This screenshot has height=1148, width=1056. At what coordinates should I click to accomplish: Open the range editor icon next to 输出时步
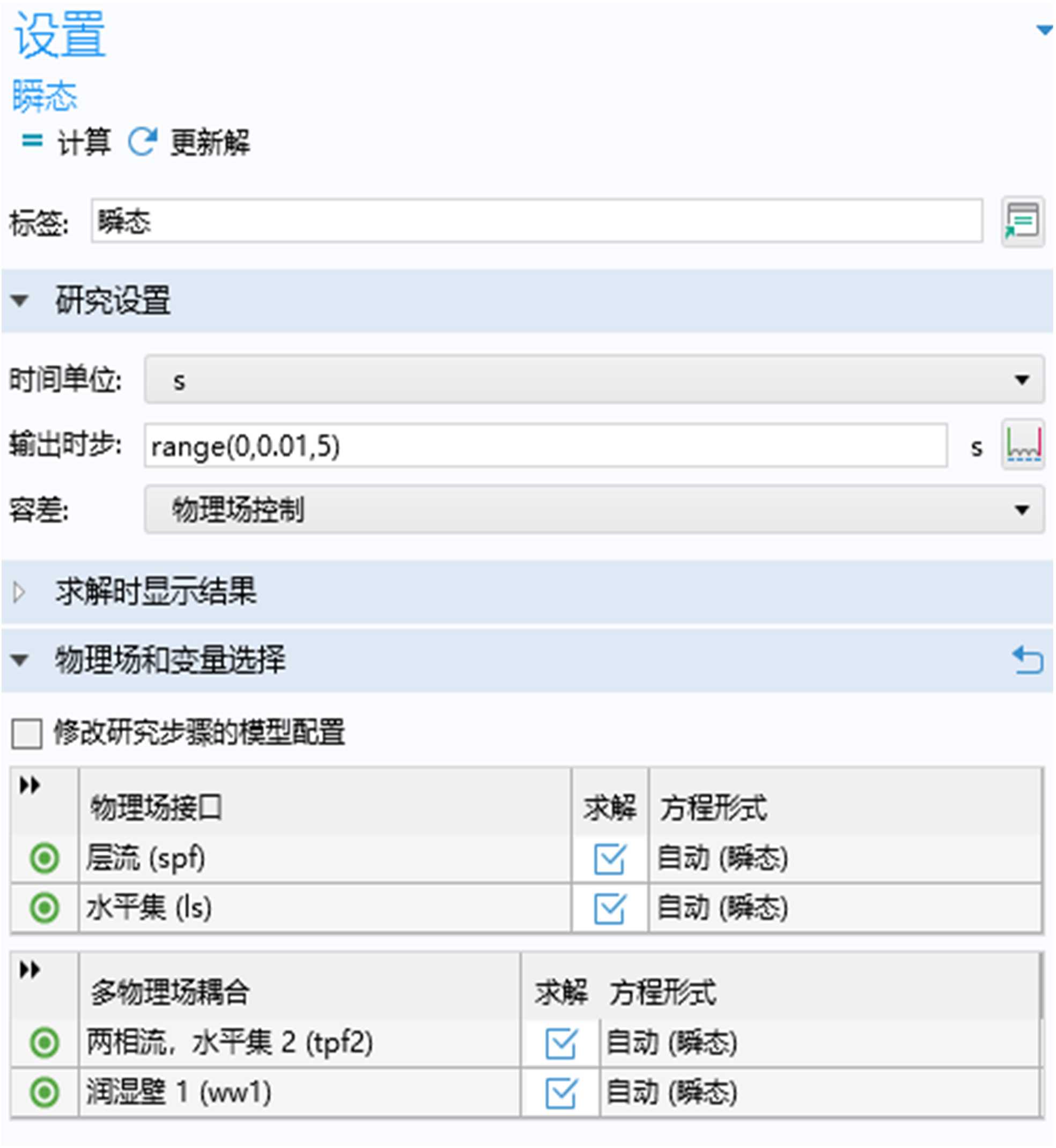tap(1022, 445)
